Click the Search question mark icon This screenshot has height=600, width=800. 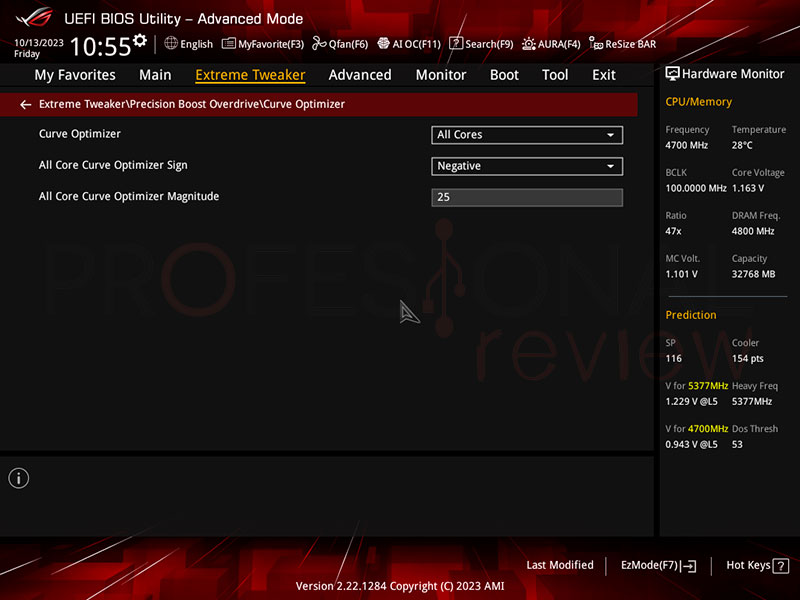456,43
